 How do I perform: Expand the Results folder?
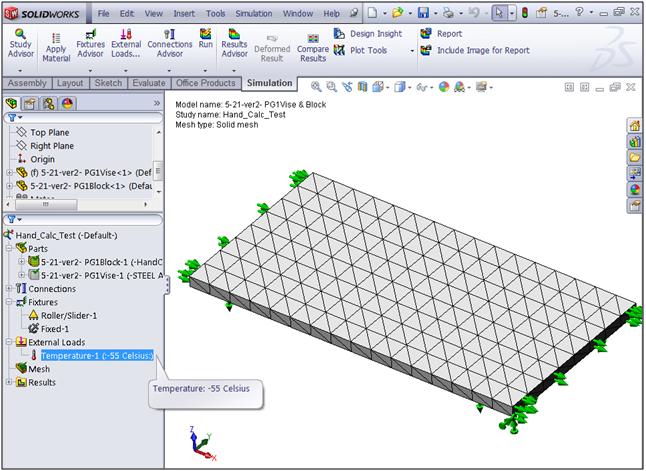click(9, 382)
